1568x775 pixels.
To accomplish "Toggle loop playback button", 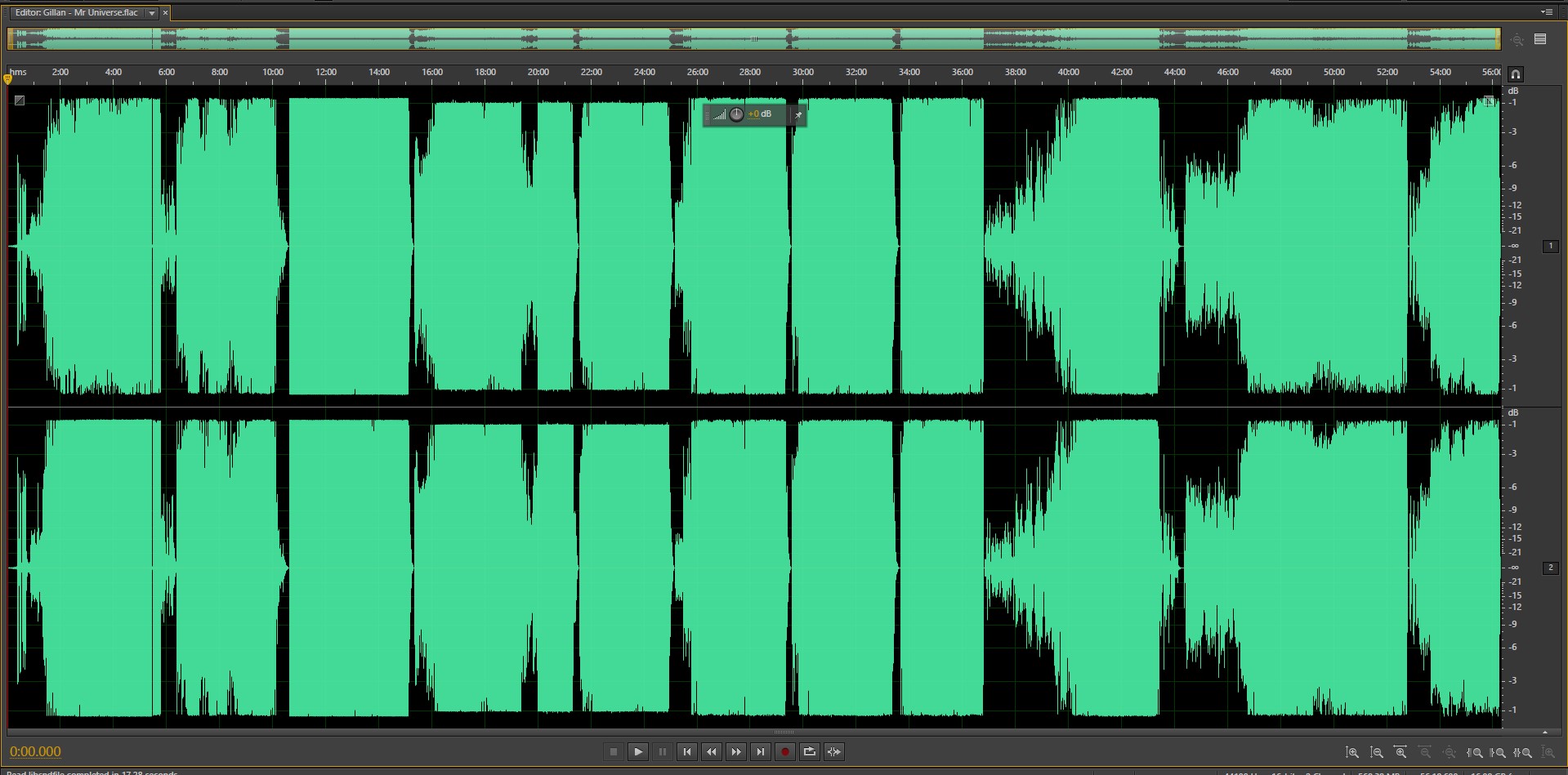I will (x=809, y=752).
